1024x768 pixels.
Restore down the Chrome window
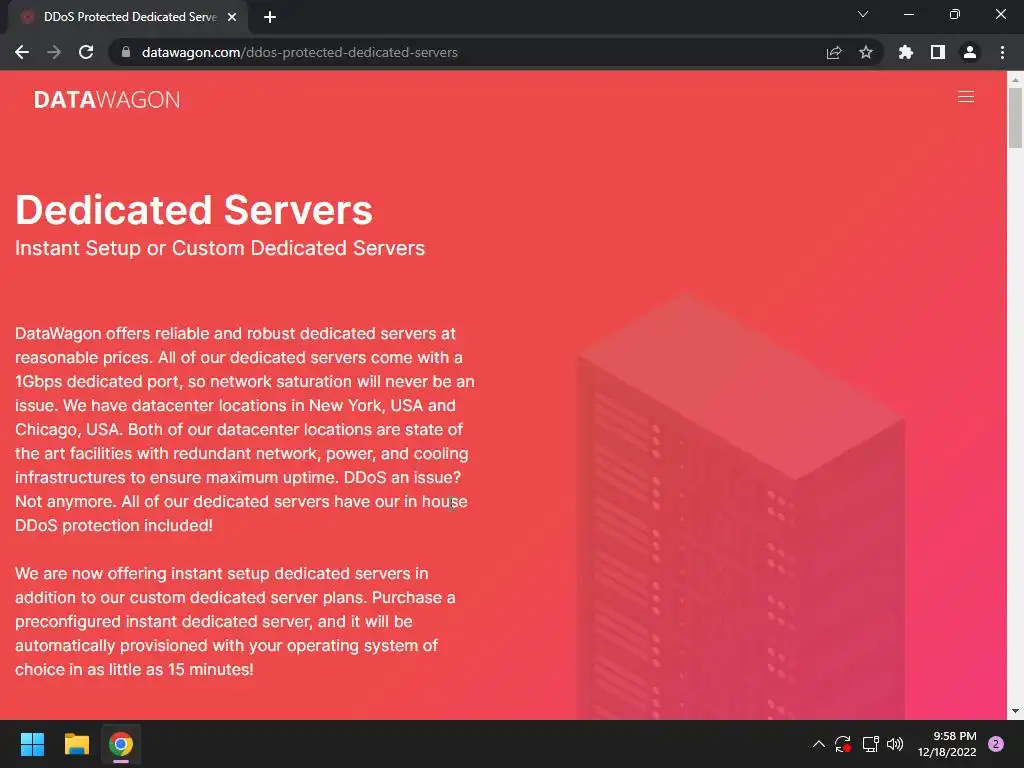(x=955, y=14)
